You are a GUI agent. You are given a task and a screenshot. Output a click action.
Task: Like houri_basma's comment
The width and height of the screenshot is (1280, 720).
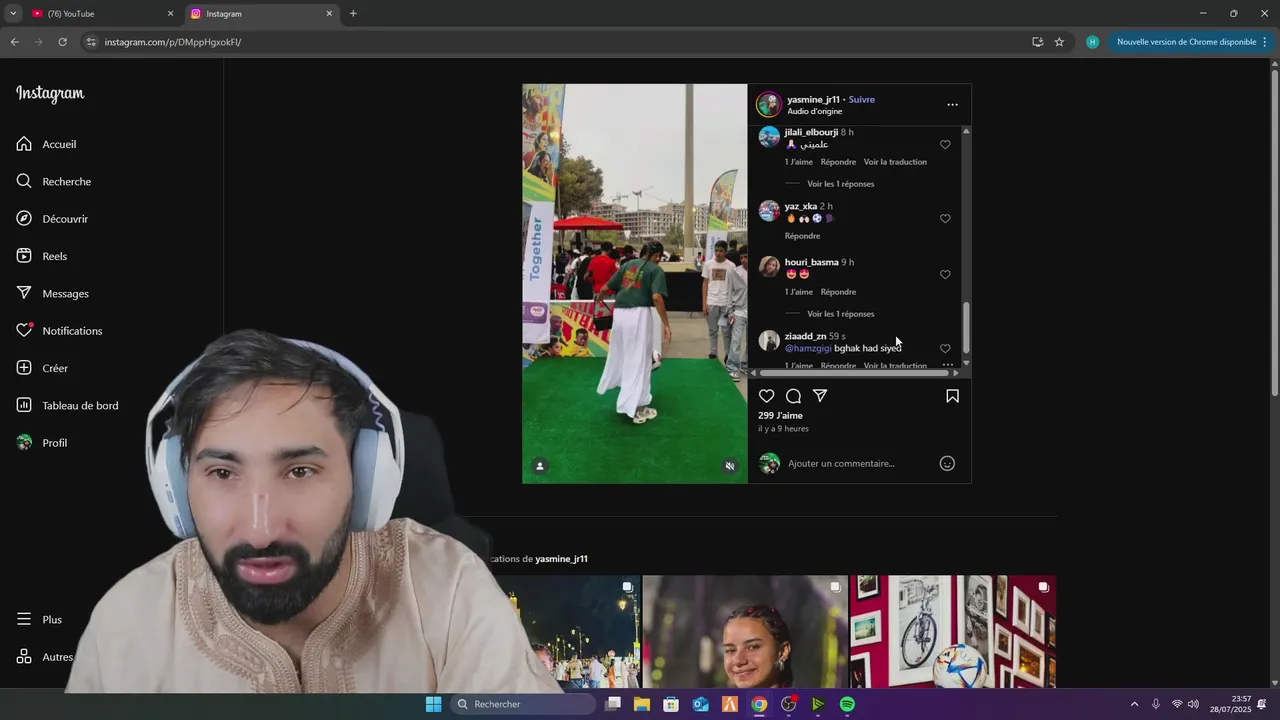click(945, 275)
